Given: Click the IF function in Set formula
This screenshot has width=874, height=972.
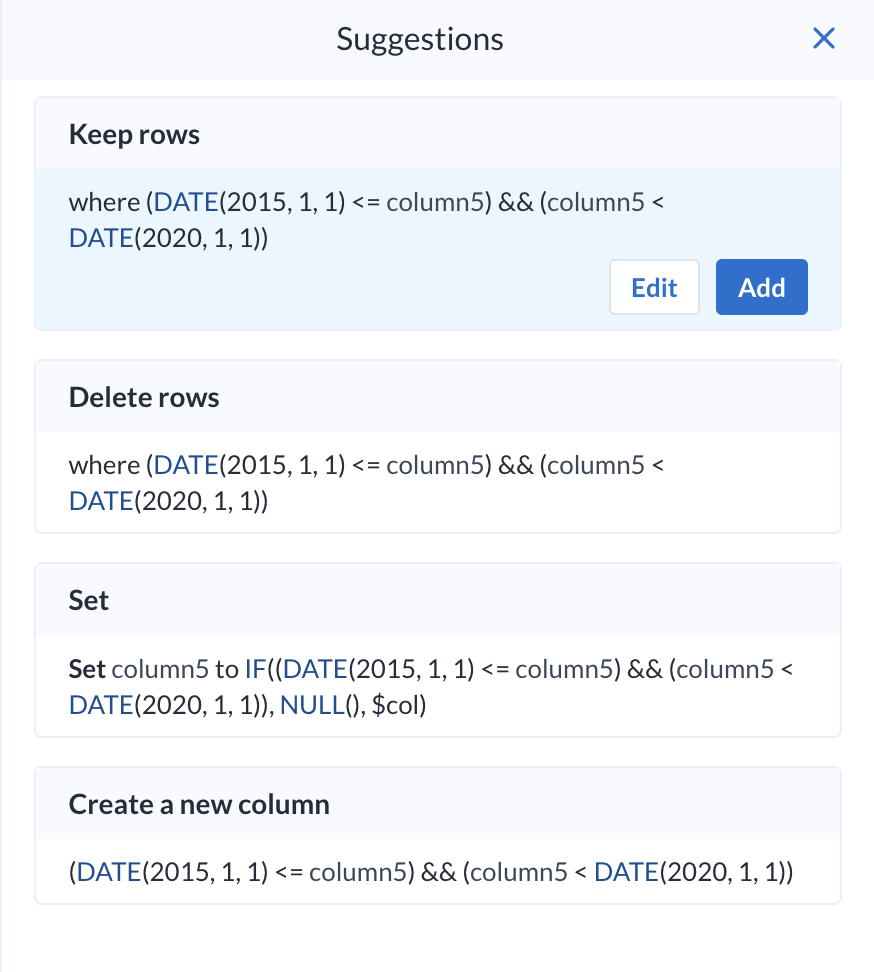Looking at the screenshot, I should point(255,668).
